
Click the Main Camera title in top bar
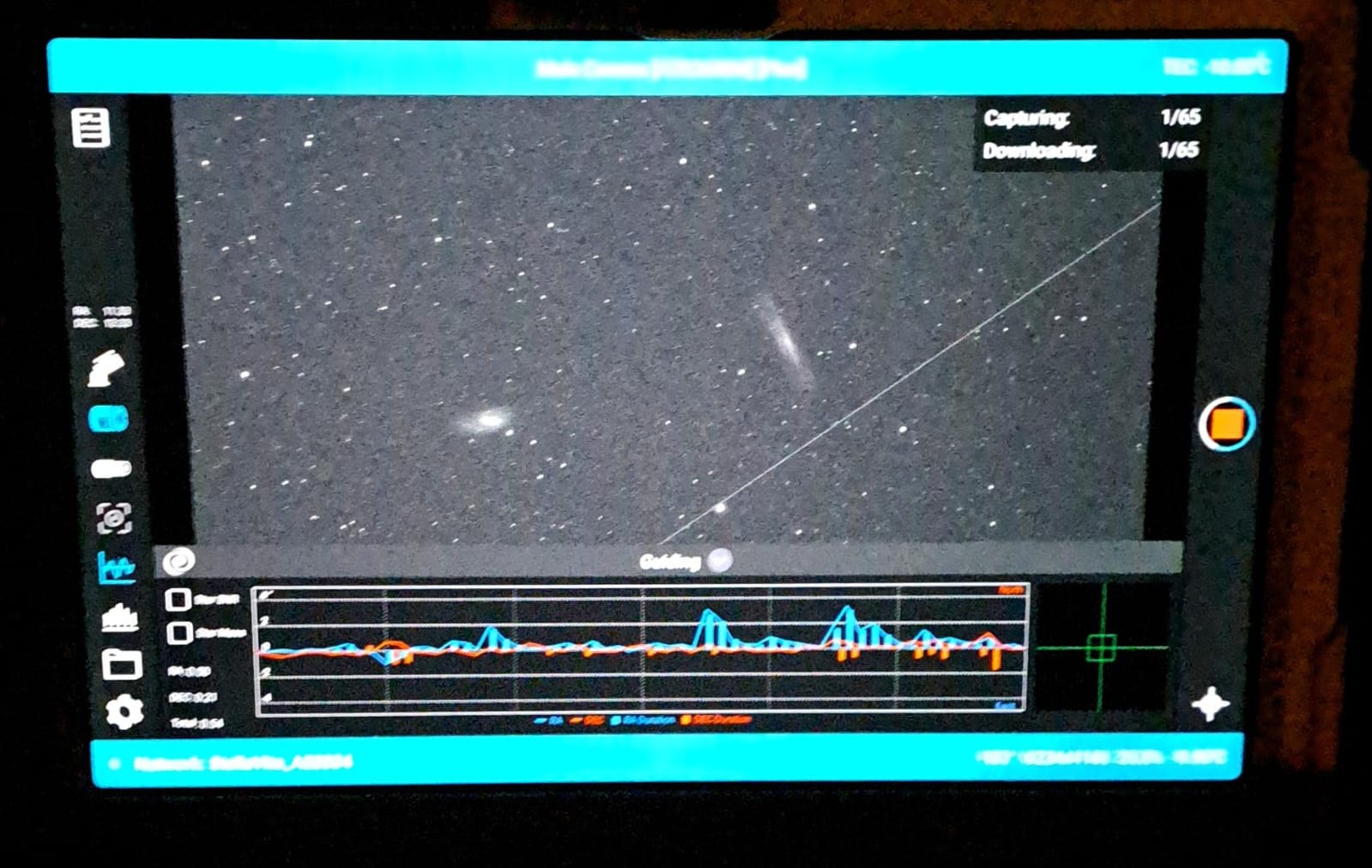coord(671,68)
